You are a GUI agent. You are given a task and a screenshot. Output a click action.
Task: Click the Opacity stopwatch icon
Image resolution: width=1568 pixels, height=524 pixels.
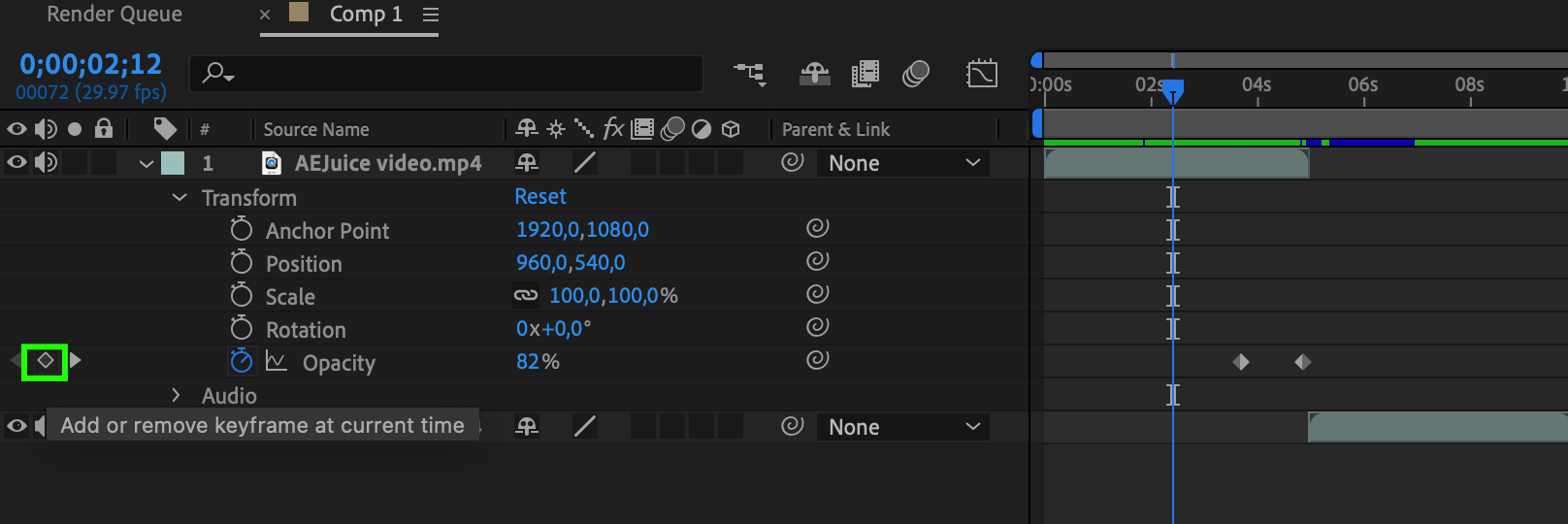coord(242,361)
